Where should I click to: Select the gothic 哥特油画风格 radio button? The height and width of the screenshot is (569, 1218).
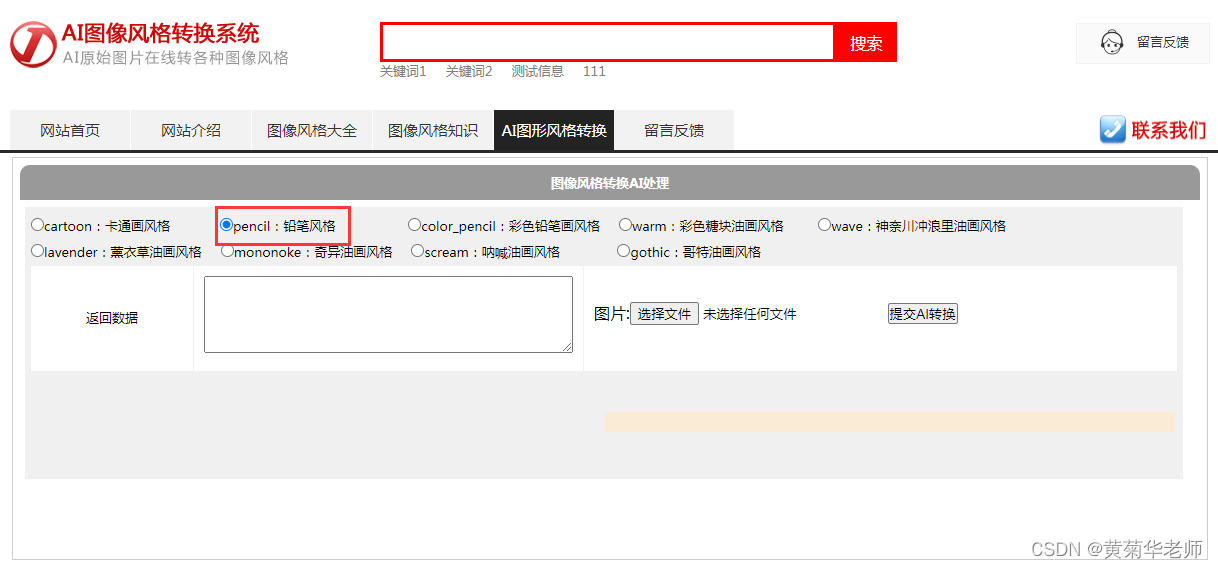[x=623, y=251]
